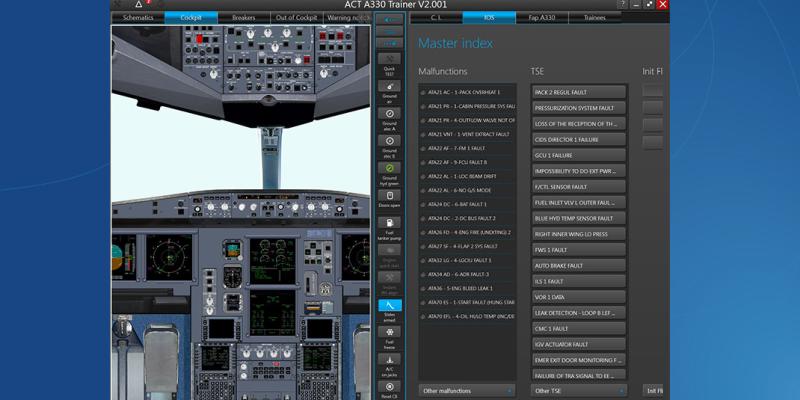Switch to the Trainees tab
800x400 pixels.
pos(595,18)
